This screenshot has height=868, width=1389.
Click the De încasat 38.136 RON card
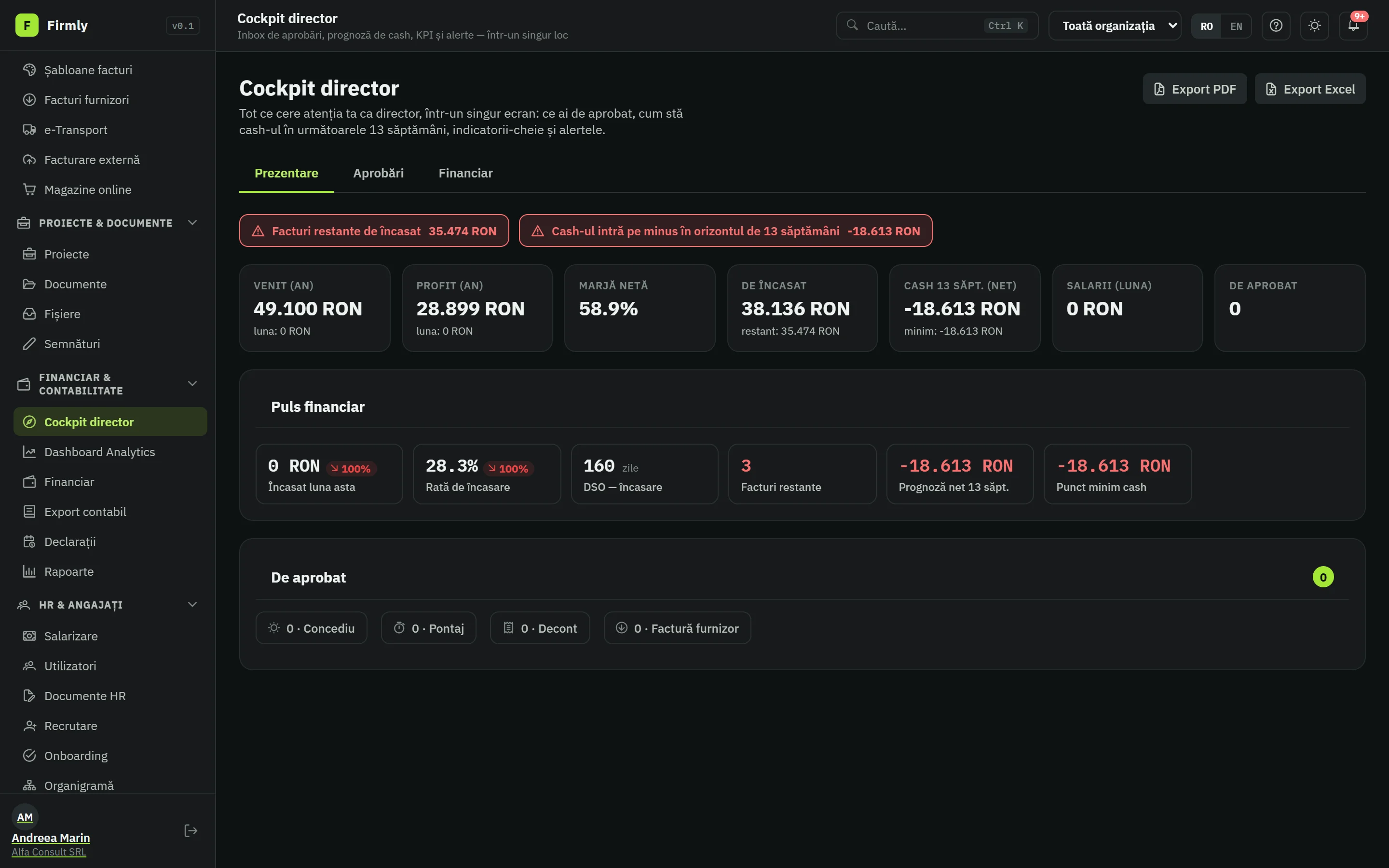coord(803,308)
